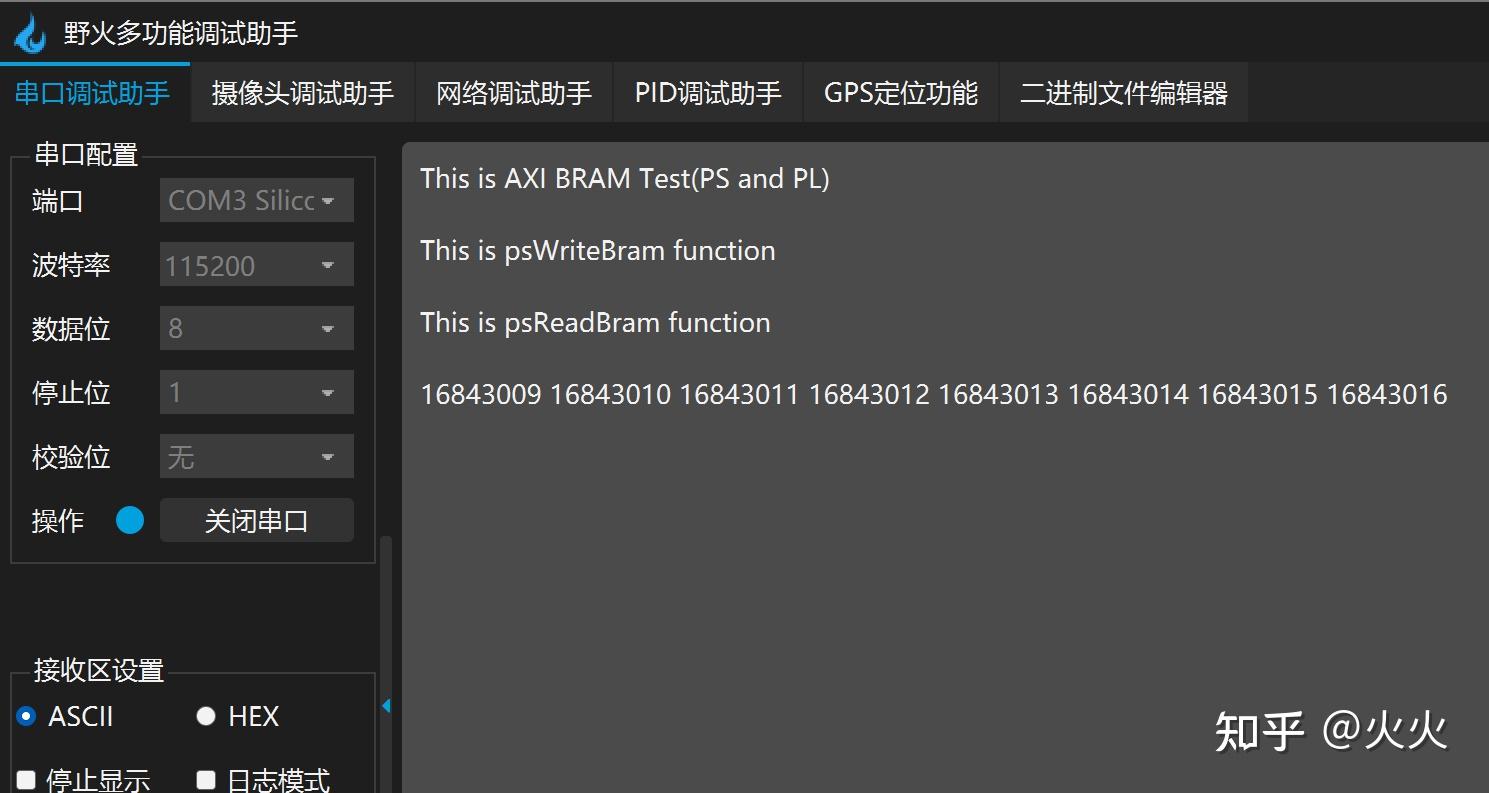Switch to the 摄像头调试助手 tab
This screenshot has height=793, width=1489.
[302, 91]
